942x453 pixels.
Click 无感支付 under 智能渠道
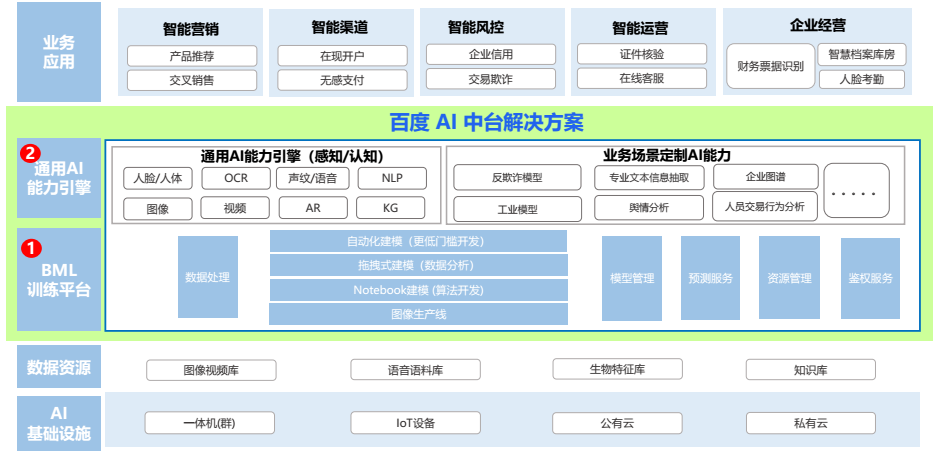342,80
